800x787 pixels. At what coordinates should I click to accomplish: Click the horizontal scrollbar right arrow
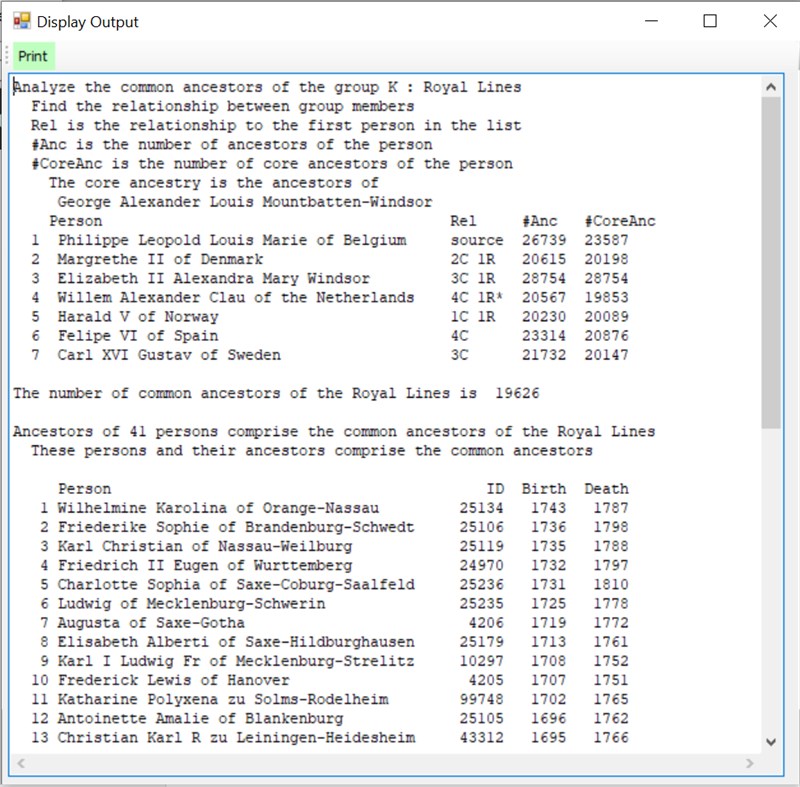coord(748,762)
